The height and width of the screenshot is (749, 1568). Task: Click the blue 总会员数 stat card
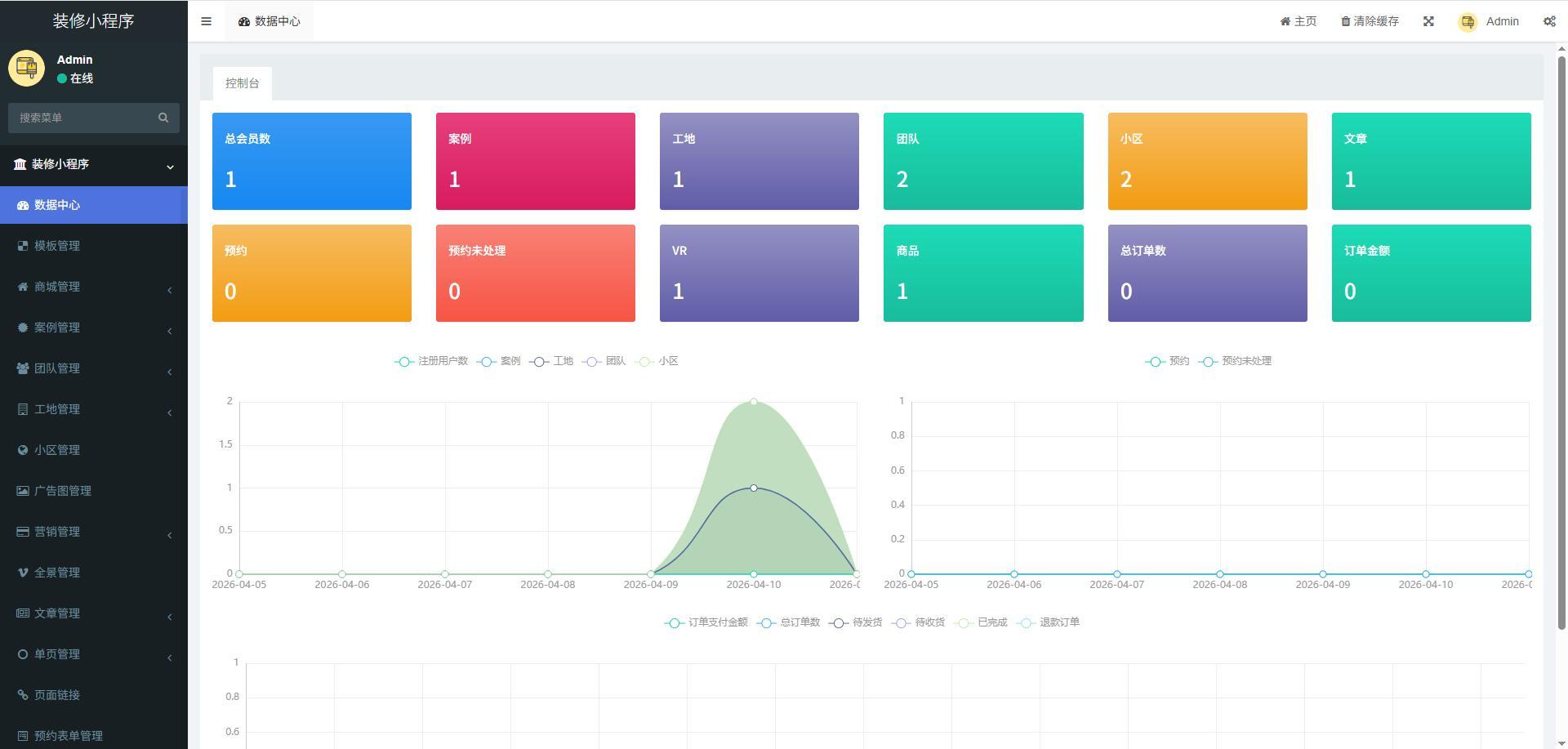[x=312, y=161]
